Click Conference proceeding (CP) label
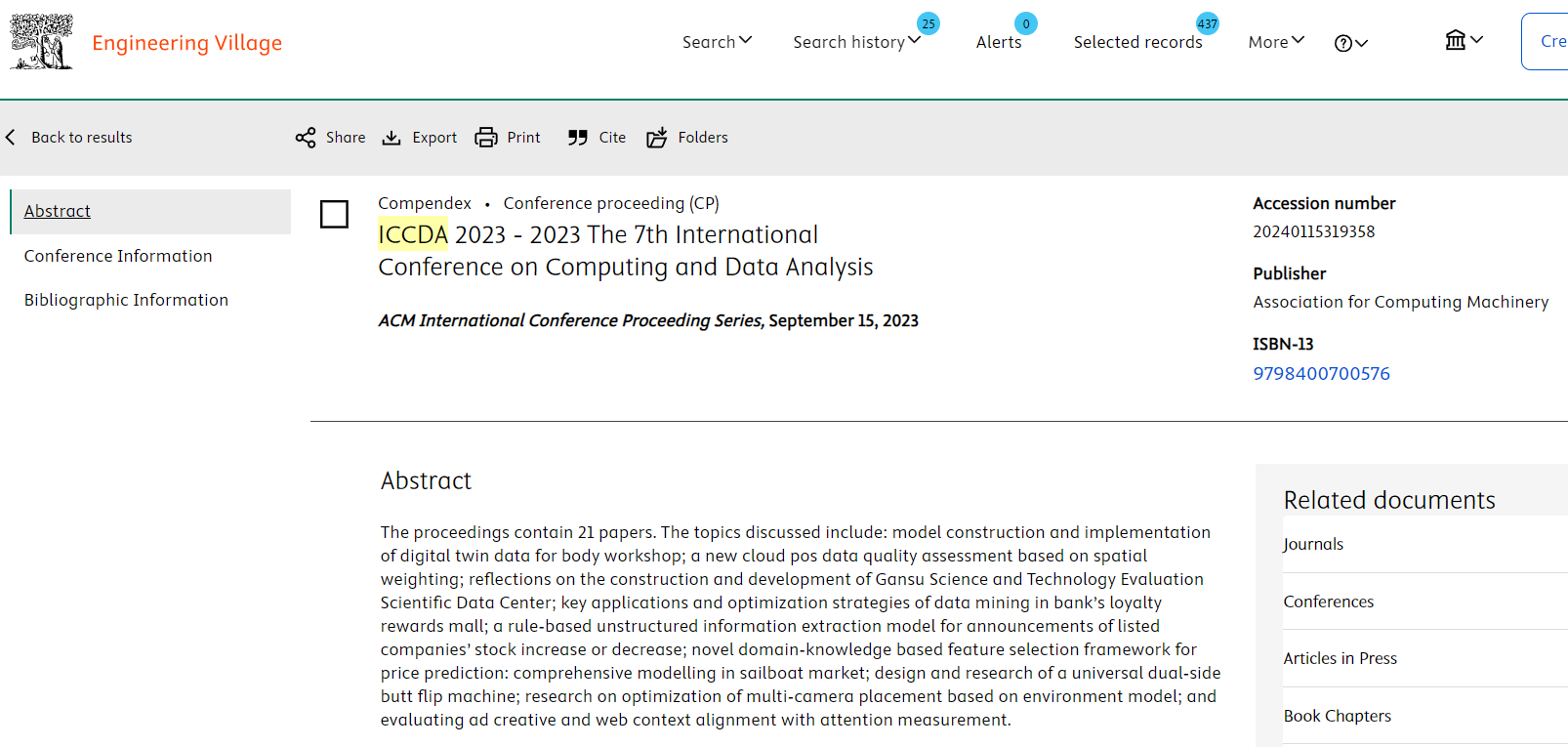The width and height of the screenshot is (1568, 747). (x=611, y=203)
